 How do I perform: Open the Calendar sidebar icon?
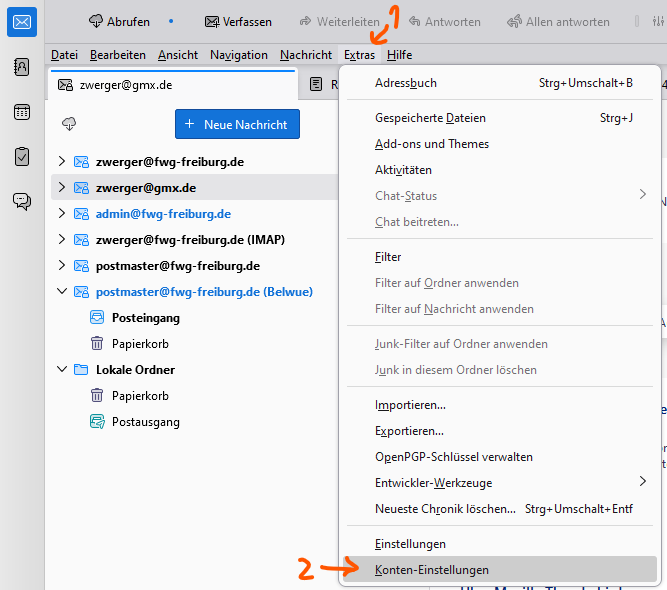click(22, 112)
